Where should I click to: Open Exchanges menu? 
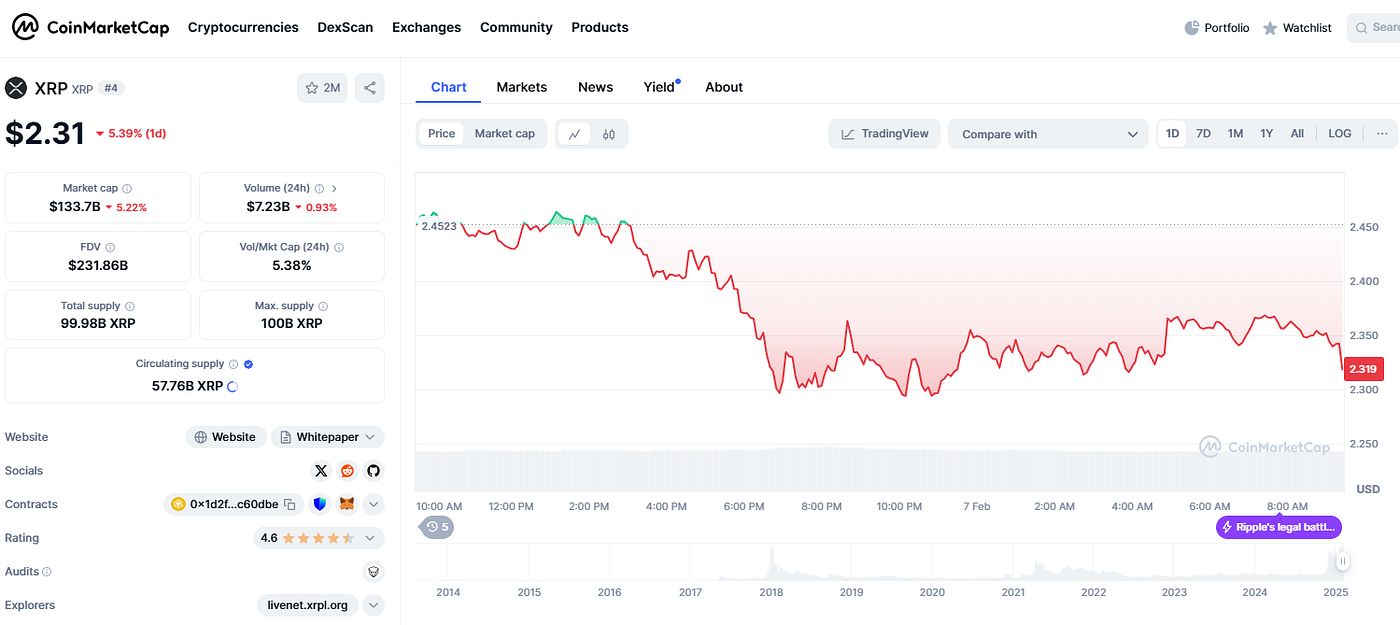426,28
